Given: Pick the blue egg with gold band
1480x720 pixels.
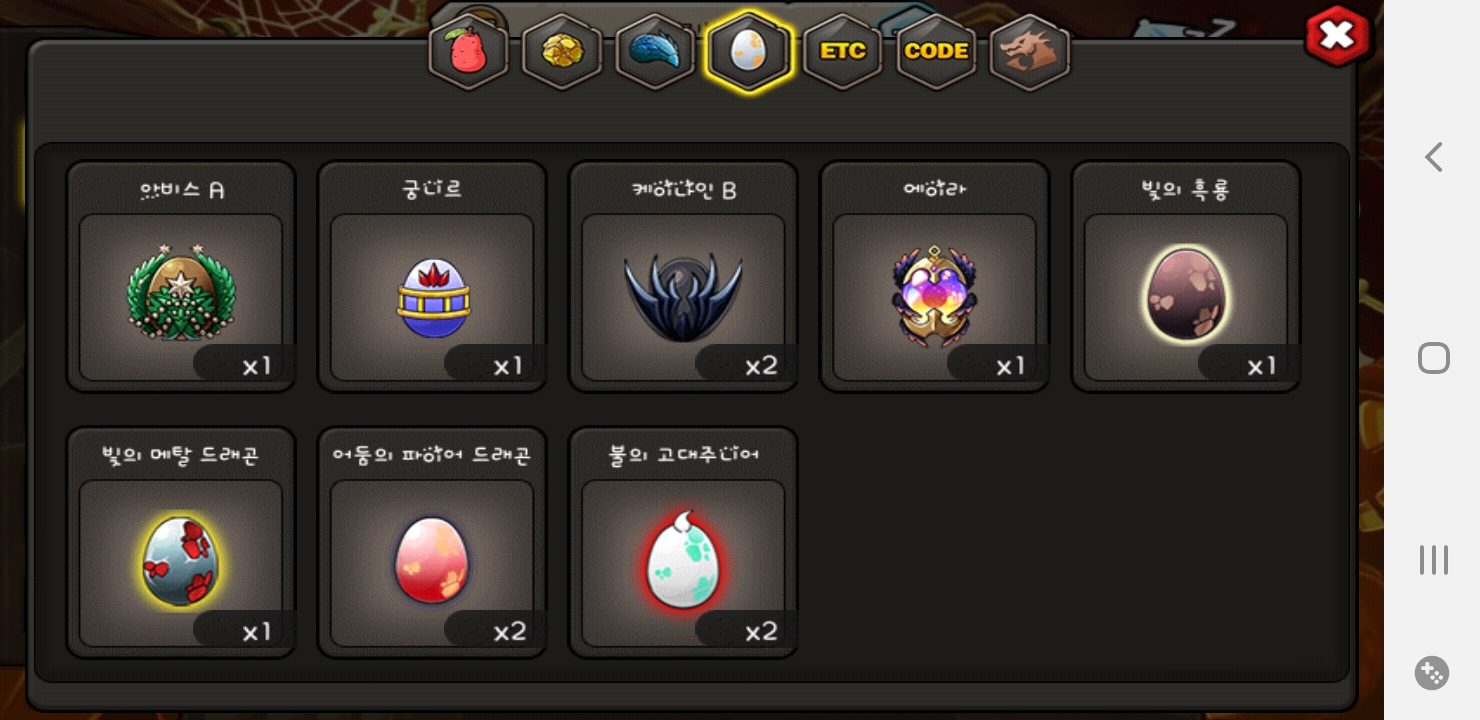Looking at the screenshot, I should pos(432,277).
